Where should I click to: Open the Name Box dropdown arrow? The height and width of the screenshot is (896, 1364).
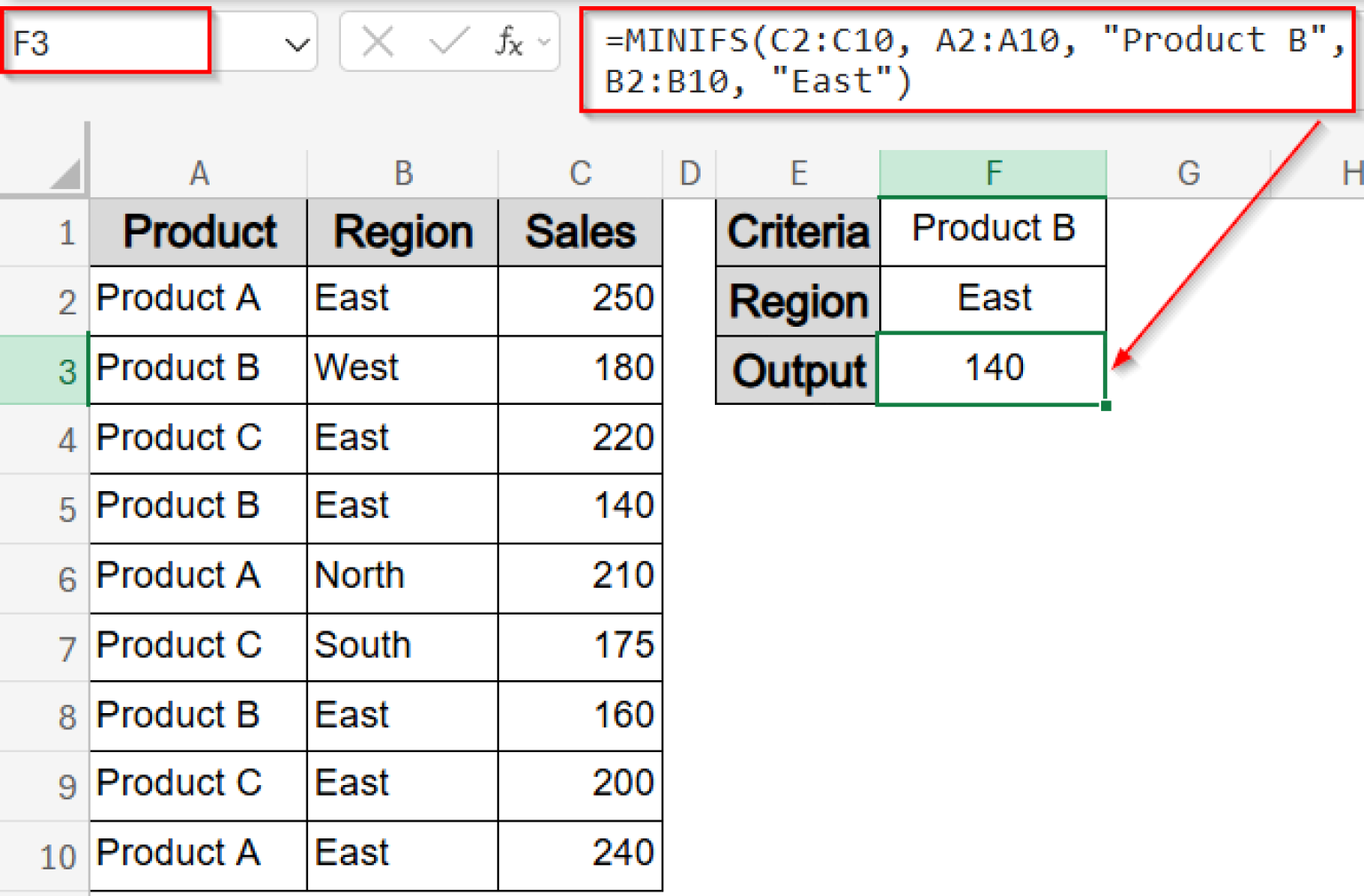click(296, 41)
